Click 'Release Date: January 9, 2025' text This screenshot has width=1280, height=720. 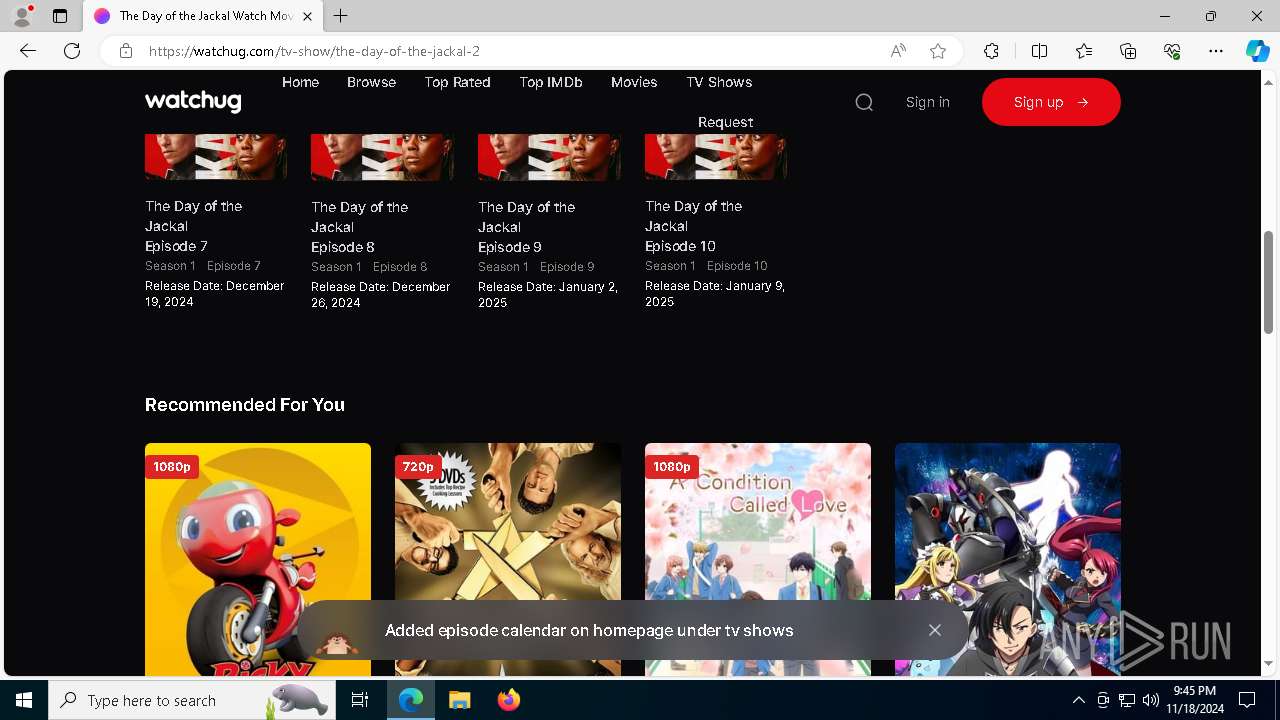coord(714,294)
